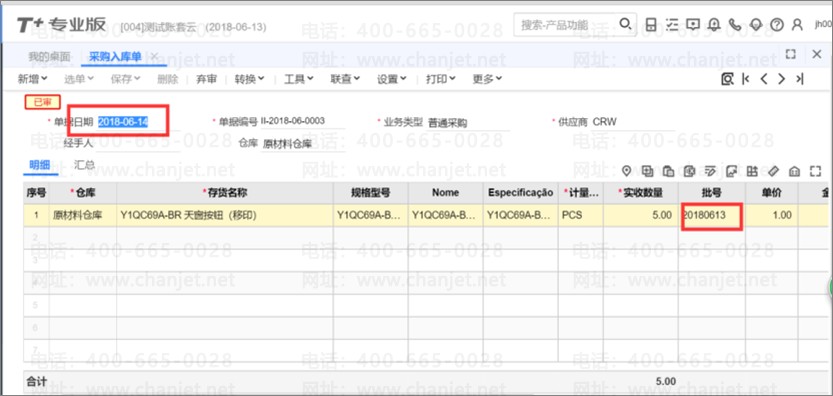Click the Especificação column header
The height and width of the screenshot is (396, 833).
[x=520, y=192]
